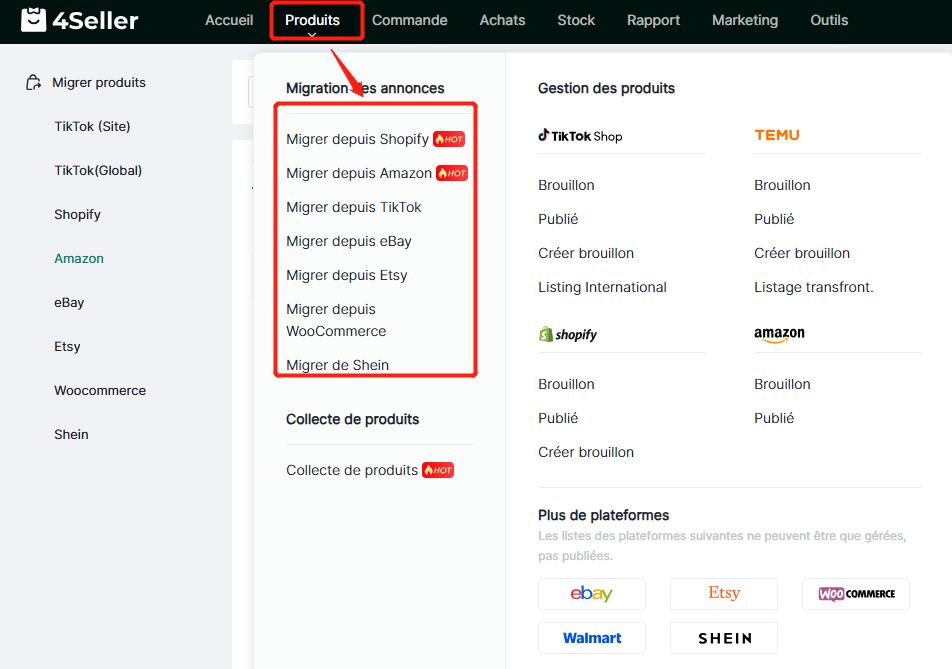The width and height of the screenshot is (952, 669).
Task: Select Woocommerce in sidebar
Action: coord(100,390)
